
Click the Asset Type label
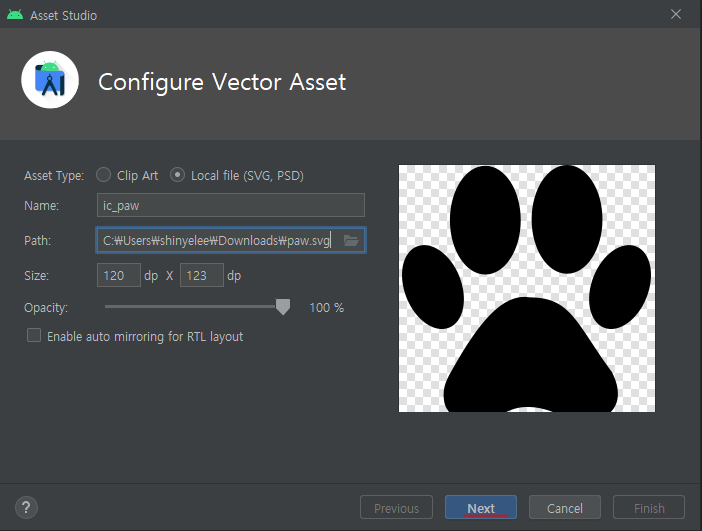click(54, 176)
